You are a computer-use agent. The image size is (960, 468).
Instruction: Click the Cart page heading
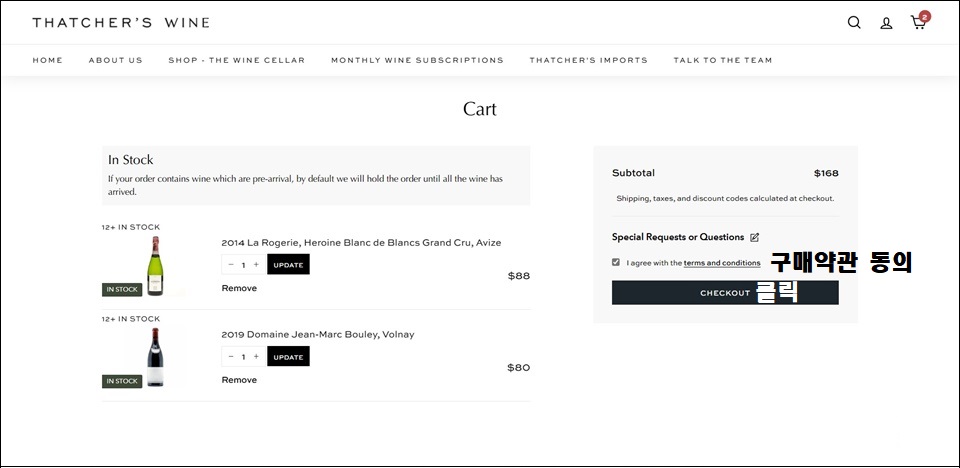pyautogui.click(x=479, y=109)
